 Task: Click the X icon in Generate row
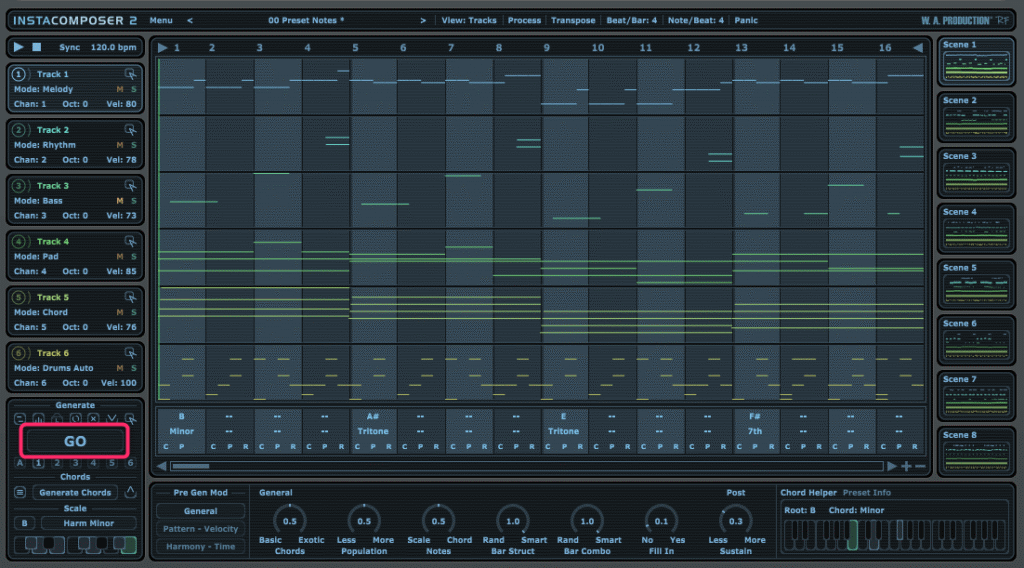[93, 418]
